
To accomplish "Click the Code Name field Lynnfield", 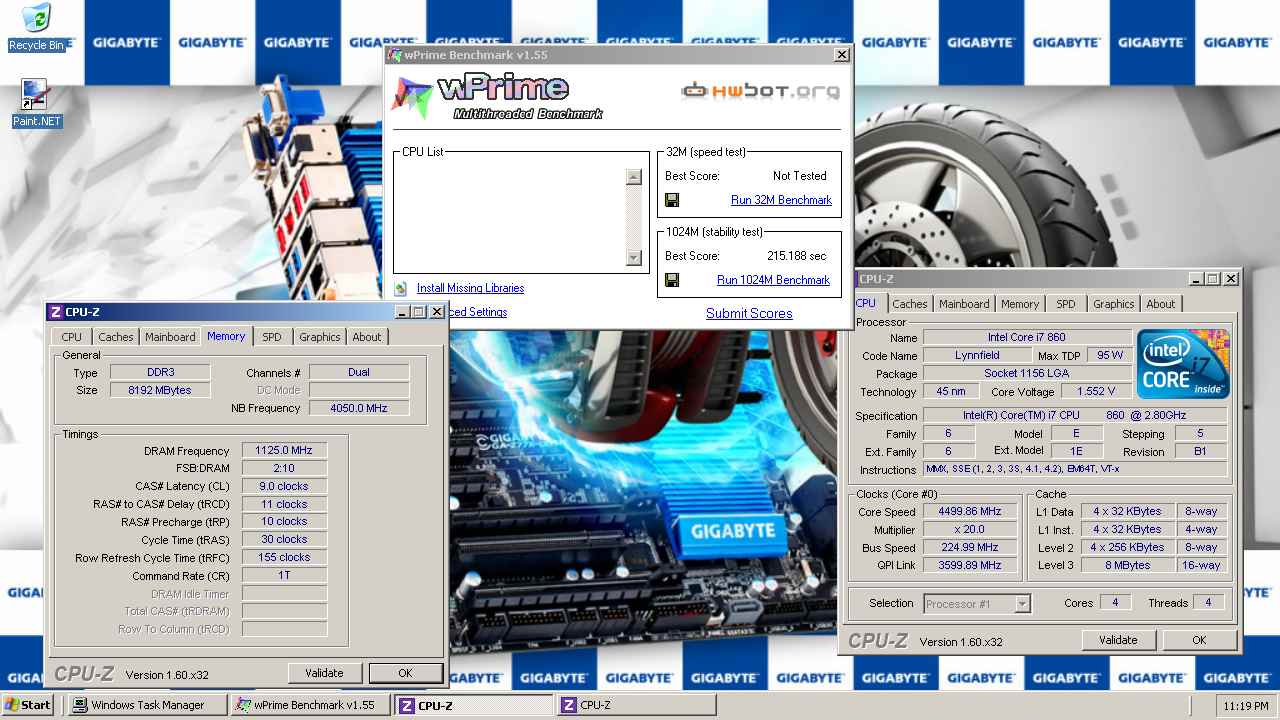I will point(977,355).
